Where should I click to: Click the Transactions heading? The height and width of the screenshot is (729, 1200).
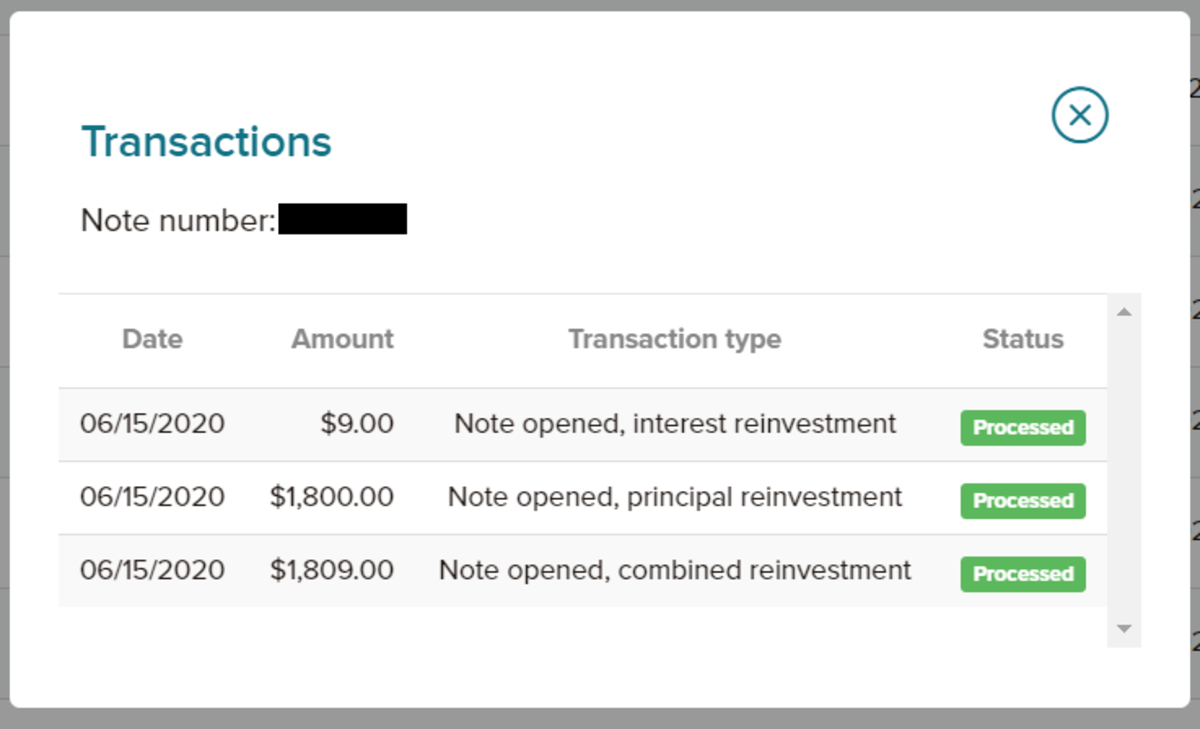point(206,142)
